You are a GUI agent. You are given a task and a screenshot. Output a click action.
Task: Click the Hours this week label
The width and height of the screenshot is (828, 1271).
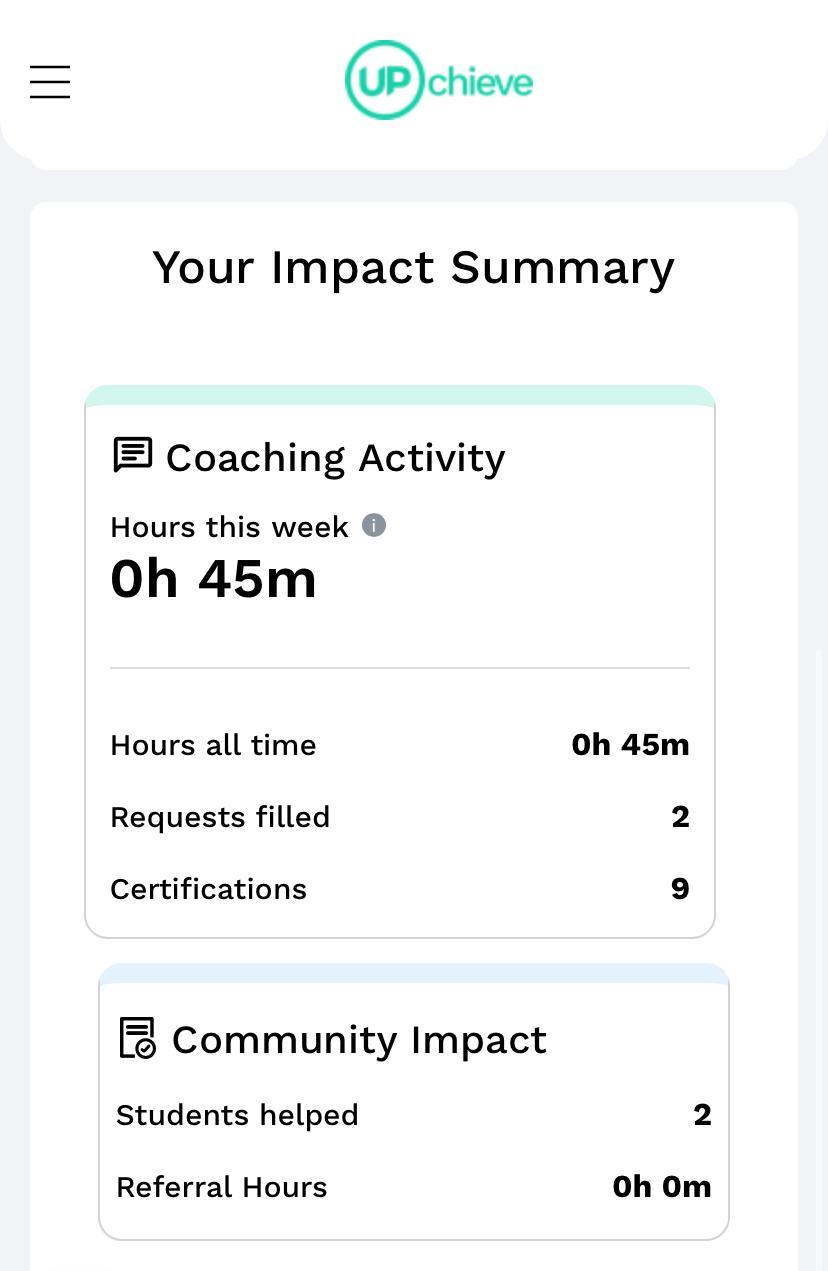pos(229,527)
